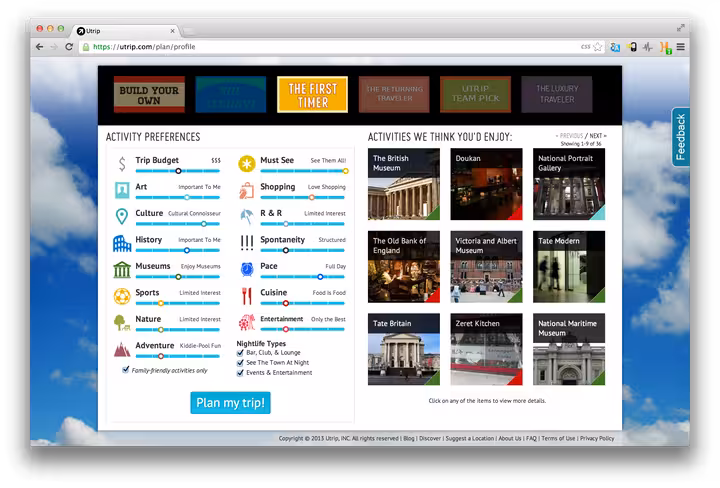Open the Privacy Policy footer link

pyautogui.click(x=597, y=438)
